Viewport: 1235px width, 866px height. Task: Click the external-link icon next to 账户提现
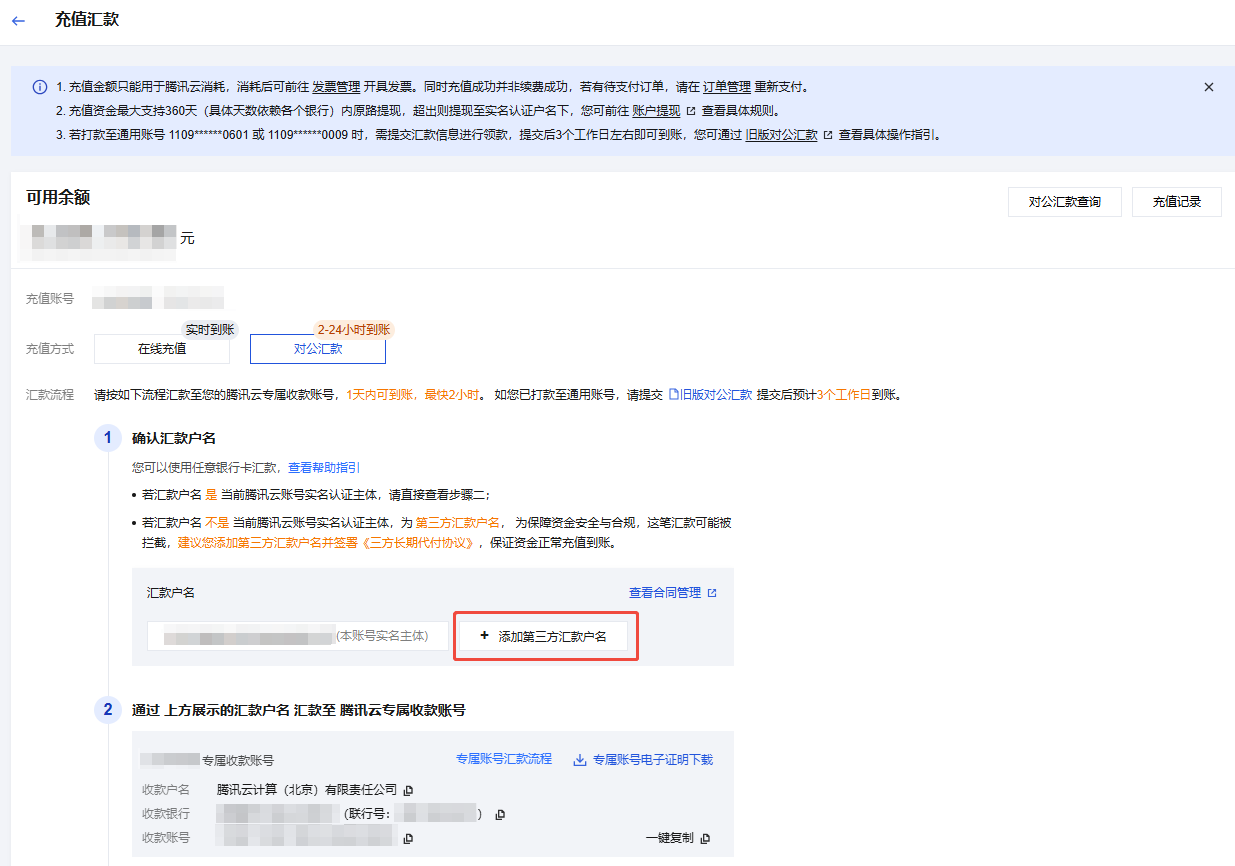click(x=690, y=111)
